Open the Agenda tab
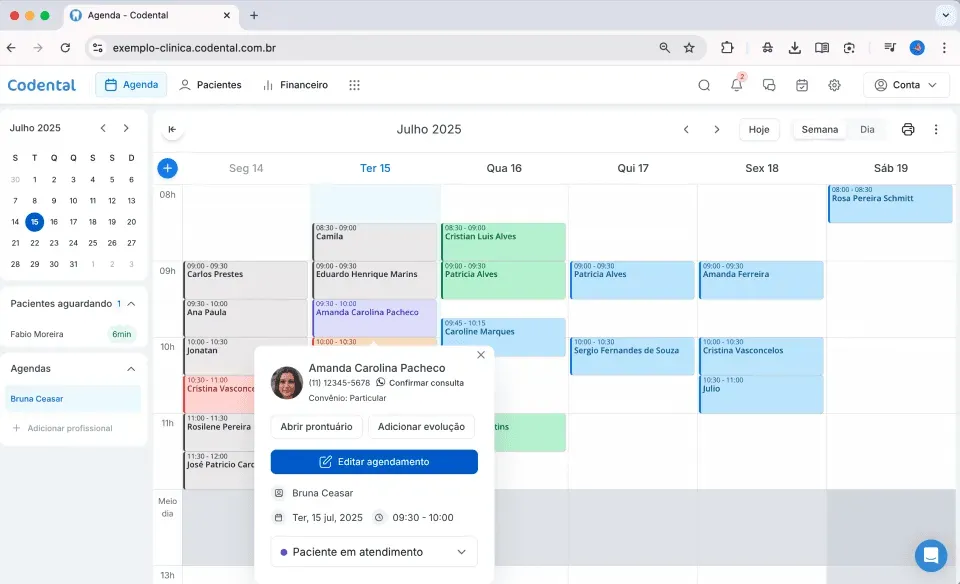Image resolution: width=960 pixels, height=584 pixels. coord(132,84)
